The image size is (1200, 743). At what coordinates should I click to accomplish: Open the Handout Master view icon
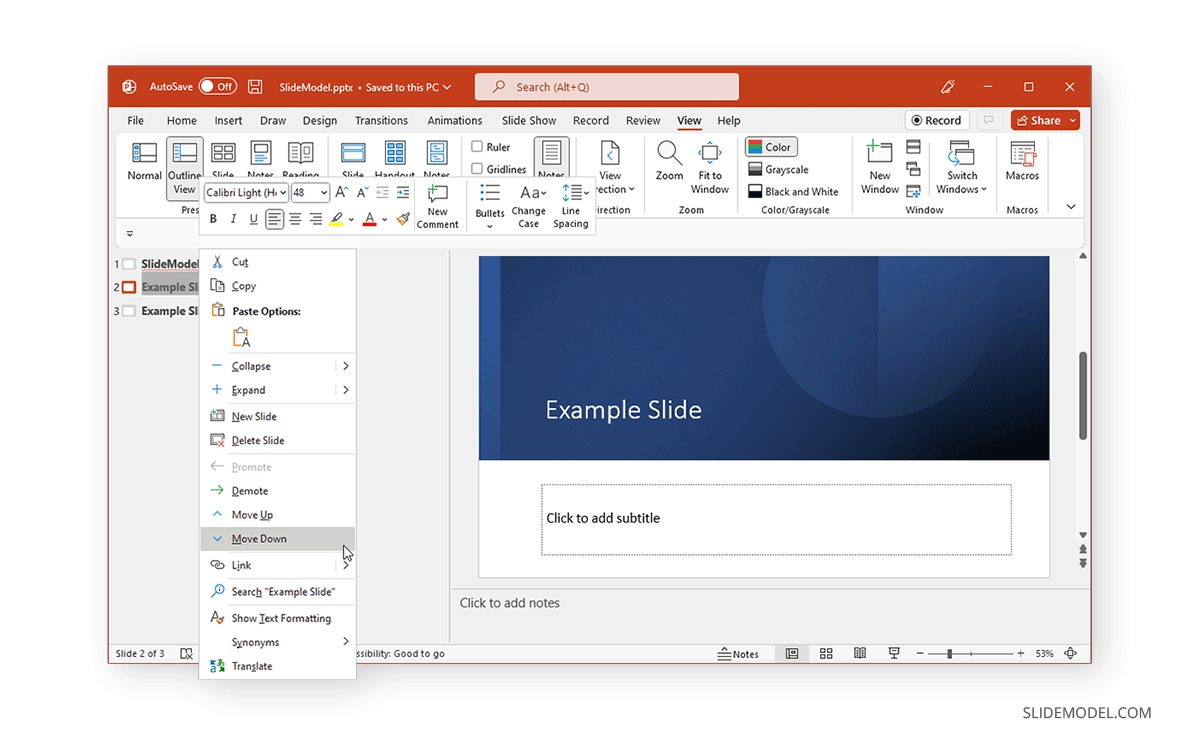coord(395,152)
